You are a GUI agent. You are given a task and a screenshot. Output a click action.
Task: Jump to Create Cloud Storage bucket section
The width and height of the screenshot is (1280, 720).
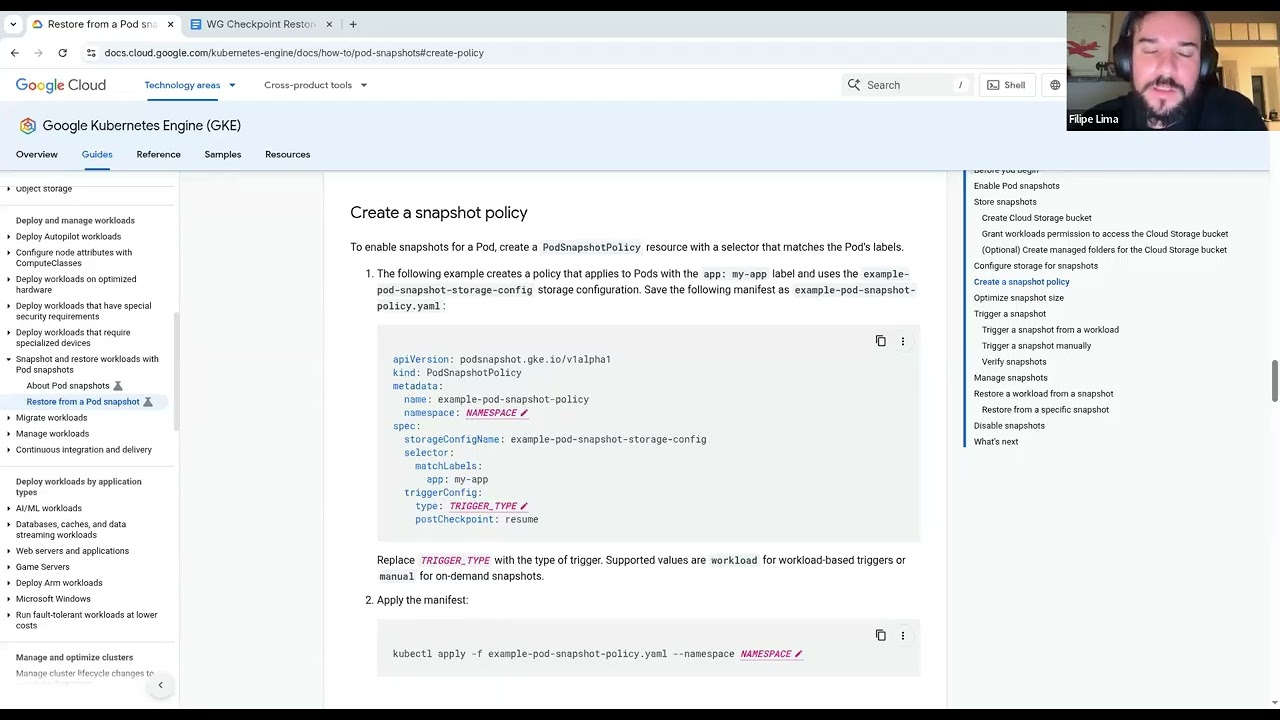pos(1036,218)
